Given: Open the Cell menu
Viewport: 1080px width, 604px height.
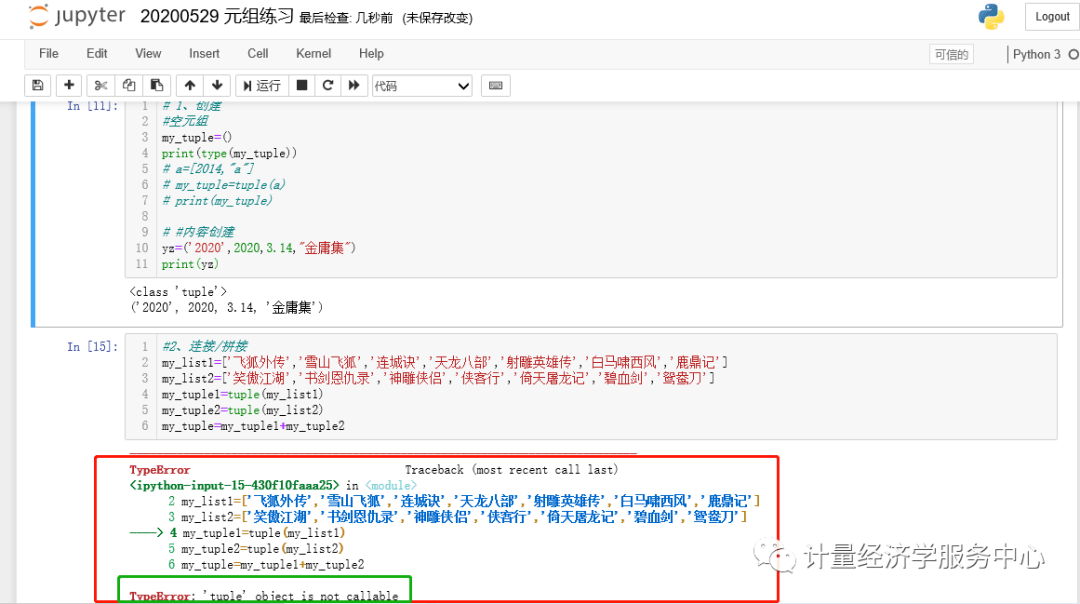Looking at the screenshot, I should click(x=260, y=53).
